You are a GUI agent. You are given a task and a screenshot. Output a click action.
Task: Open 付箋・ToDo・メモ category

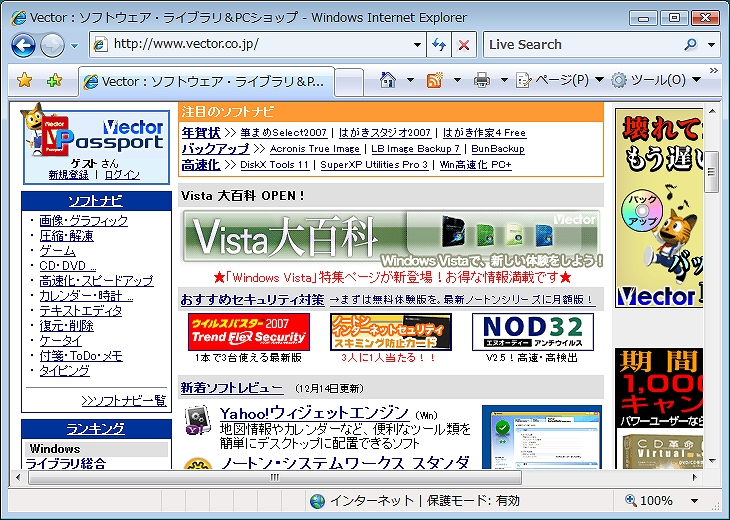[x=81, y=356]
